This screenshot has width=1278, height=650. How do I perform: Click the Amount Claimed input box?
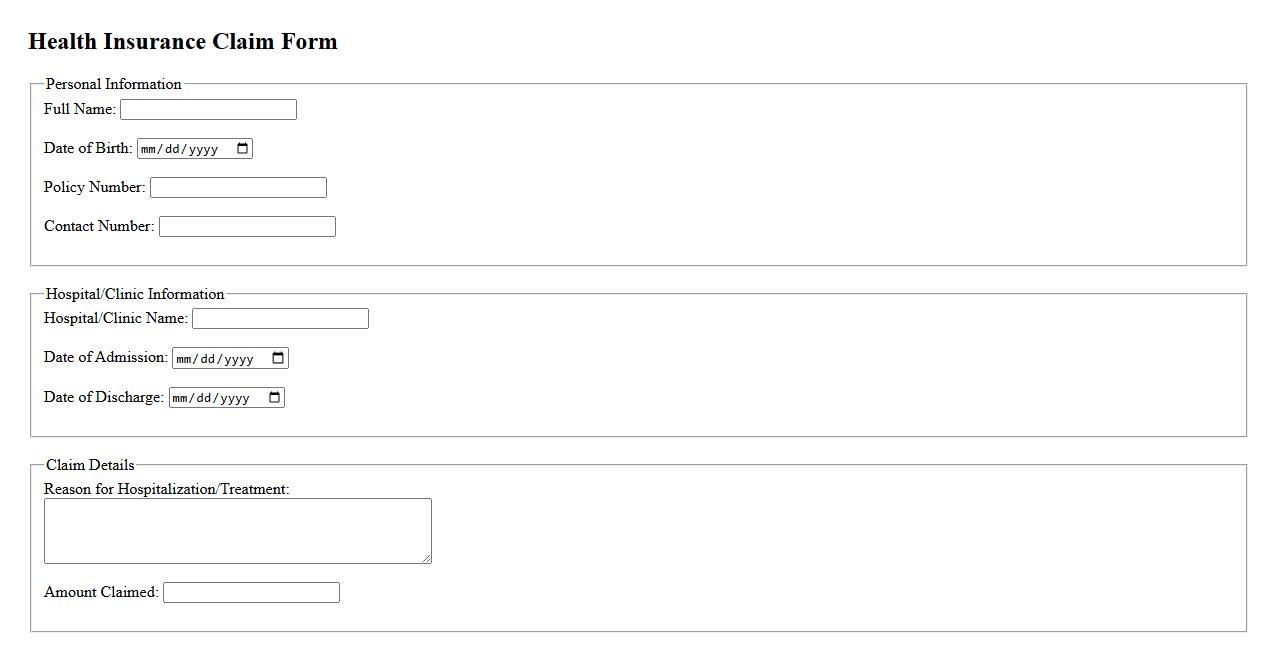(251, 593)
